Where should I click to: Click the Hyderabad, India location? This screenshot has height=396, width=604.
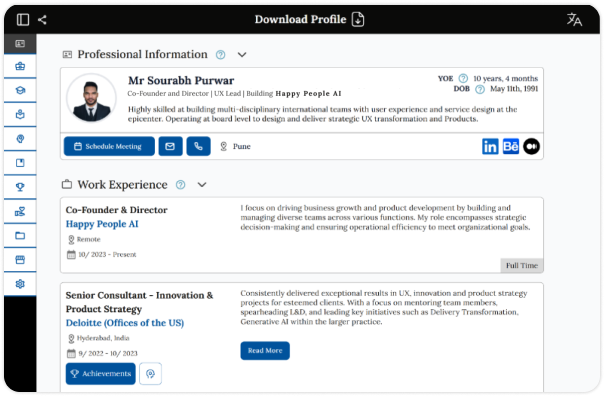click(x=103, y=338)
